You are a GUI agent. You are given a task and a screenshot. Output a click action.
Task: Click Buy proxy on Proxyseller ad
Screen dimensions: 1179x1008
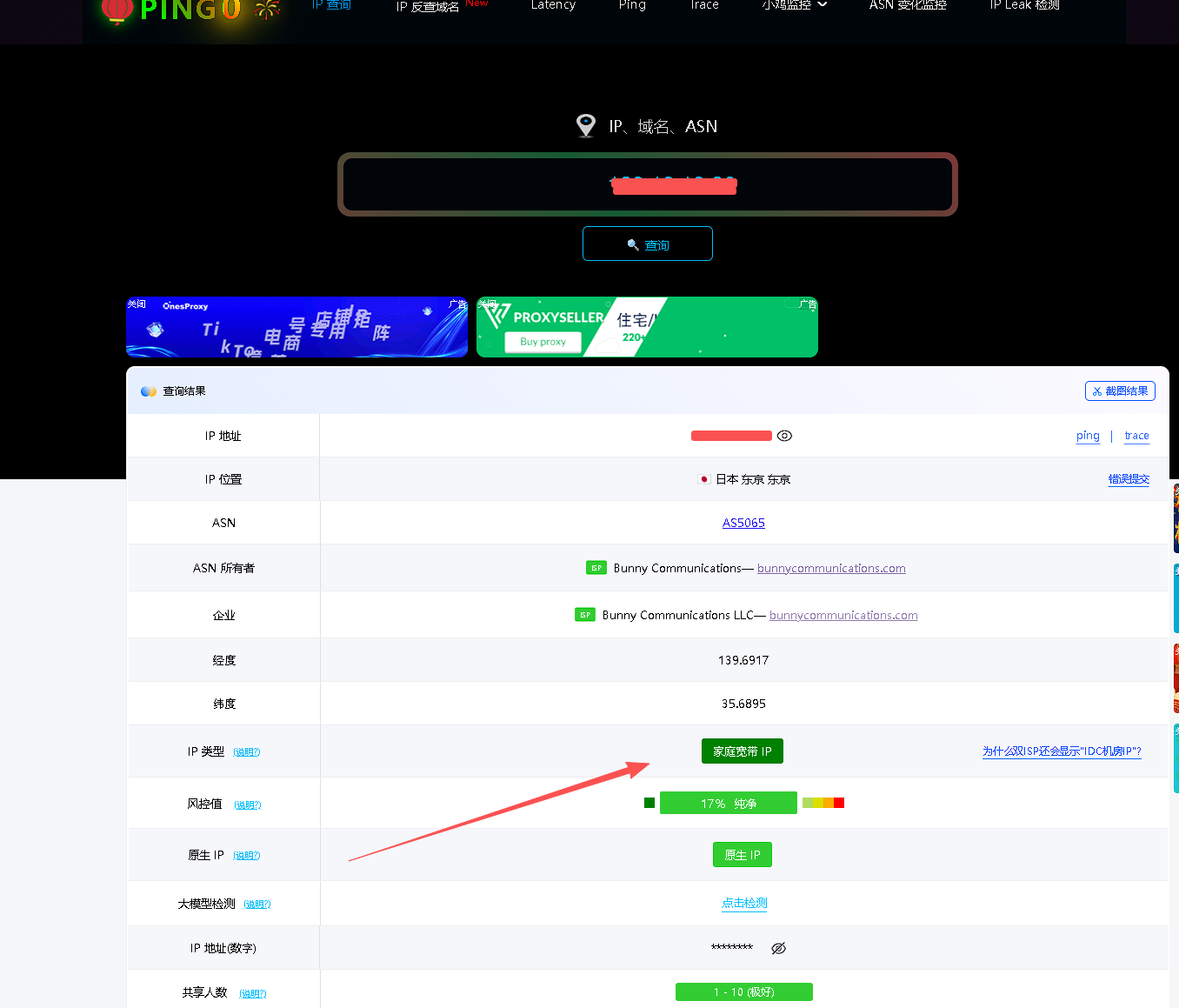pyautogui.click(x=543, y=342)
